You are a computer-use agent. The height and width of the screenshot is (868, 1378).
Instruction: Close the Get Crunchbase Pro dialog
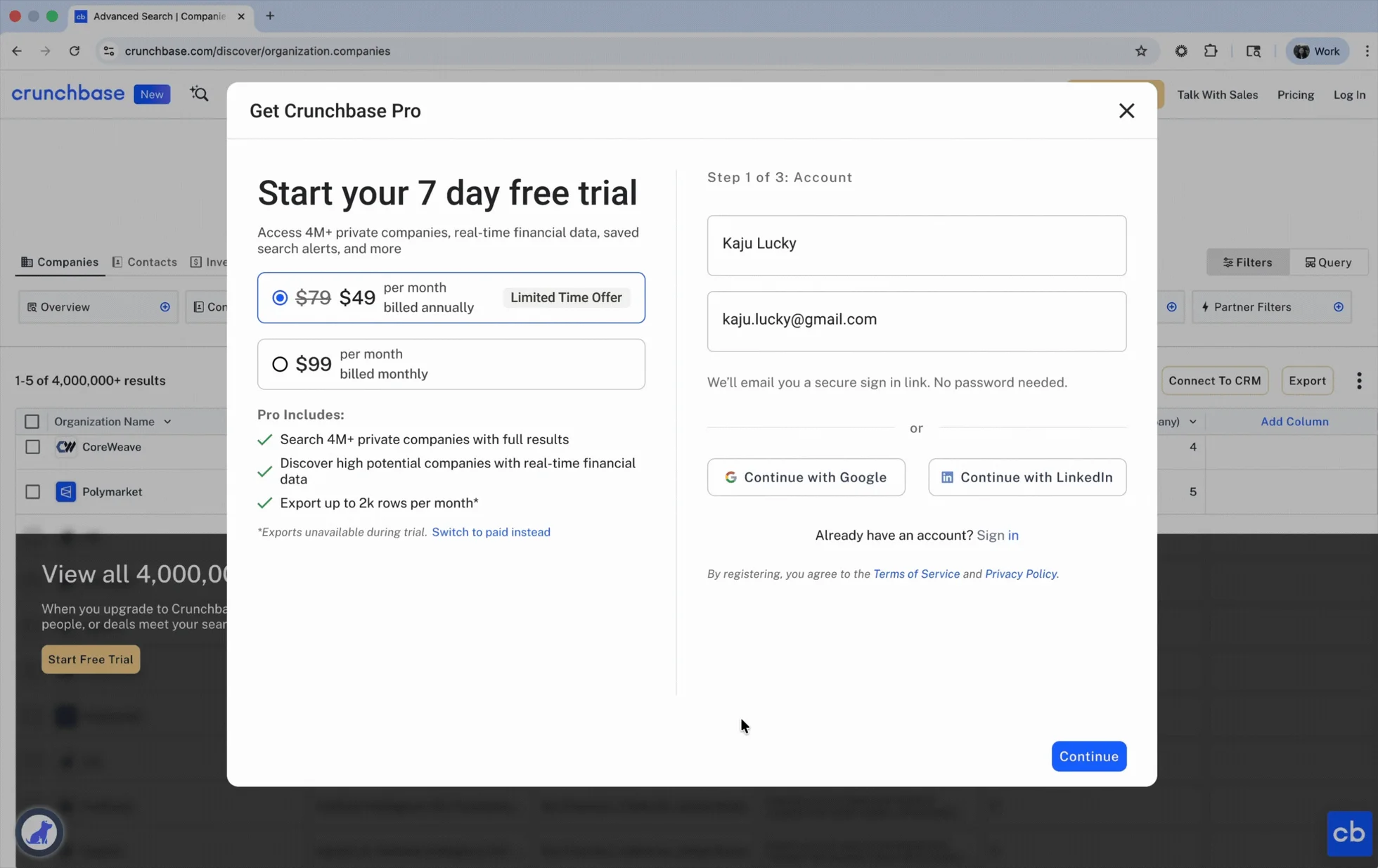(x=1126, y=110)
